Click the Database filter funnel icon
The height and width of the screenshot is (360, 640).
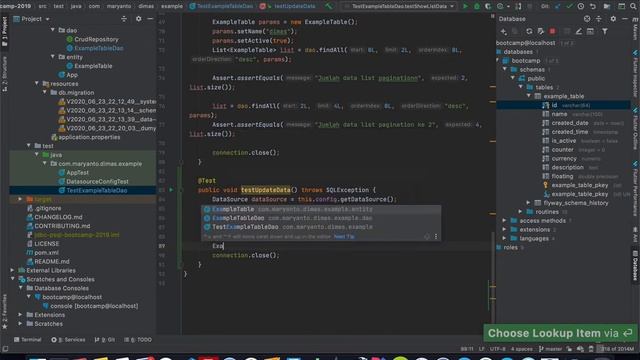click(605, 31)
